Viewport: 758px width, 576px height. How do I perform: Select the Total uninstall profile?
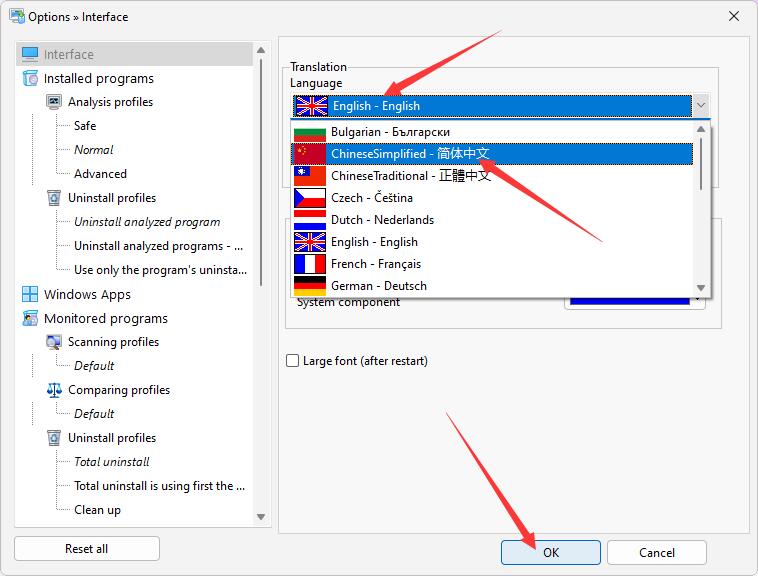(112, 462)
